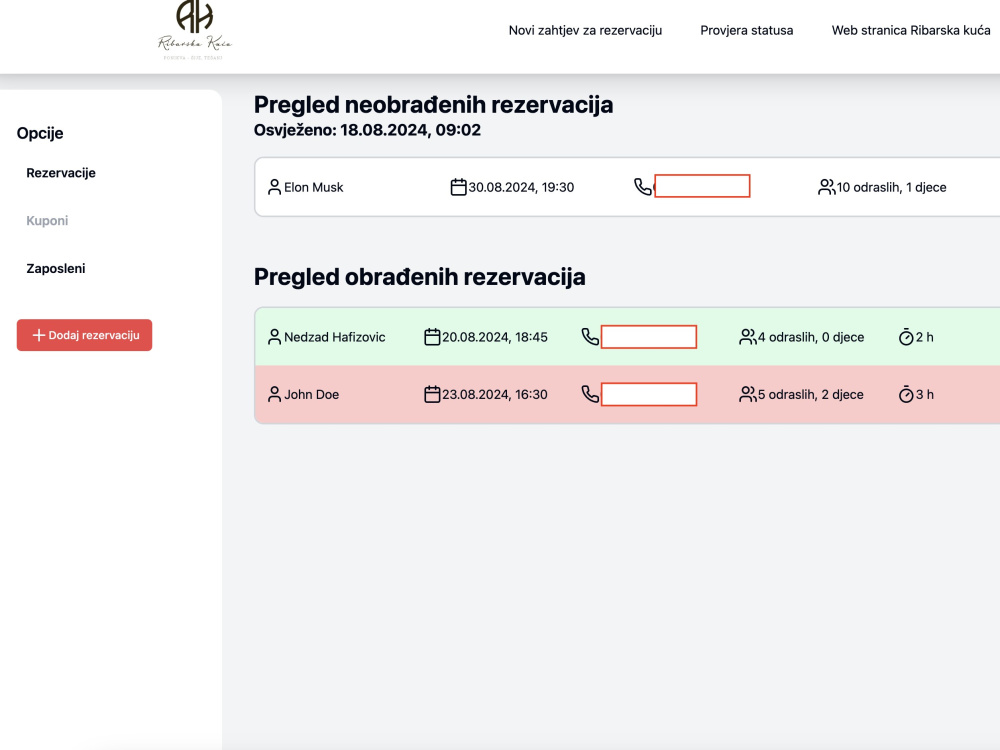The height and width of the screenshot is (750, 1000).
Task: Click the date 20.08.2024, 18:45
Action: (x=494, y=337)
